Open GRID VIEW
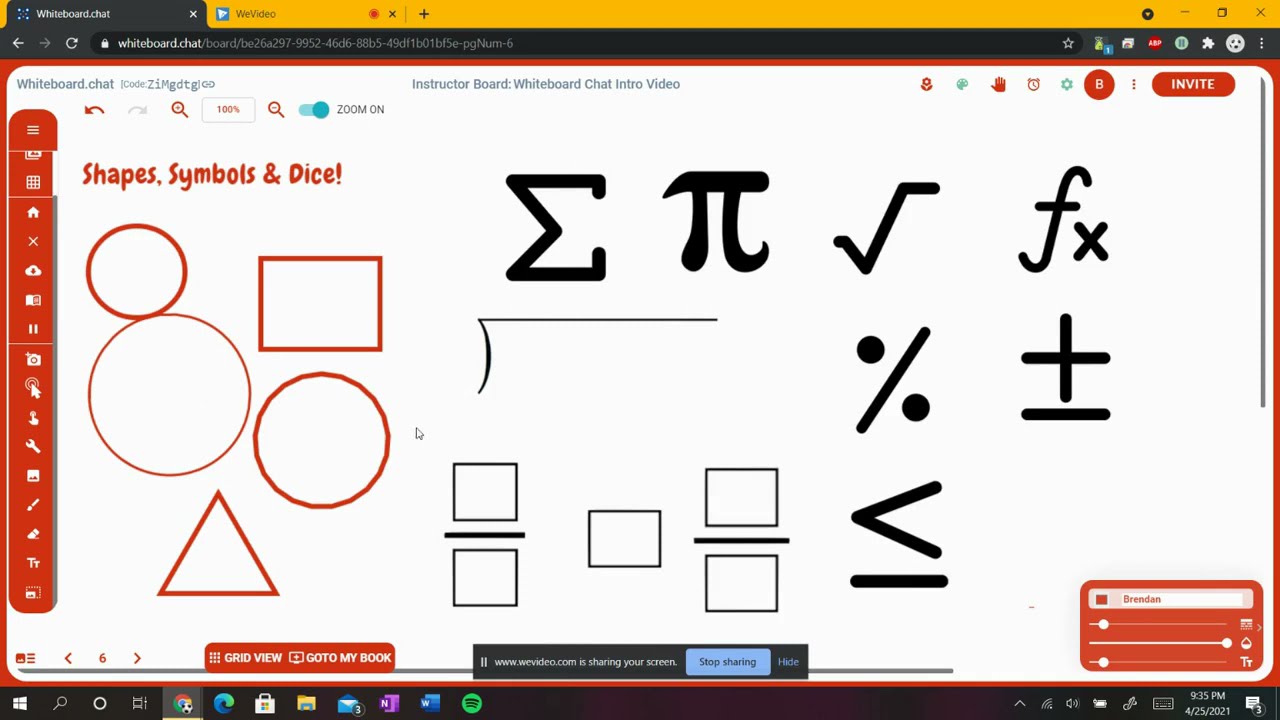1280x720 pixels. coord(245,658)
